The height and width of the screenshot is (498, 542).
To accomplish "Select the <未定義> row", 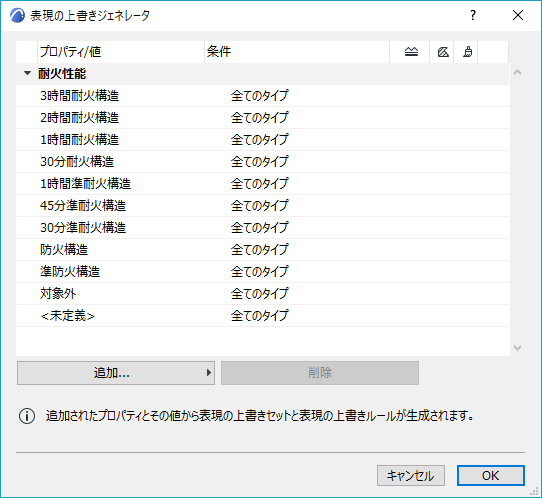I will [x=262, y=316].
